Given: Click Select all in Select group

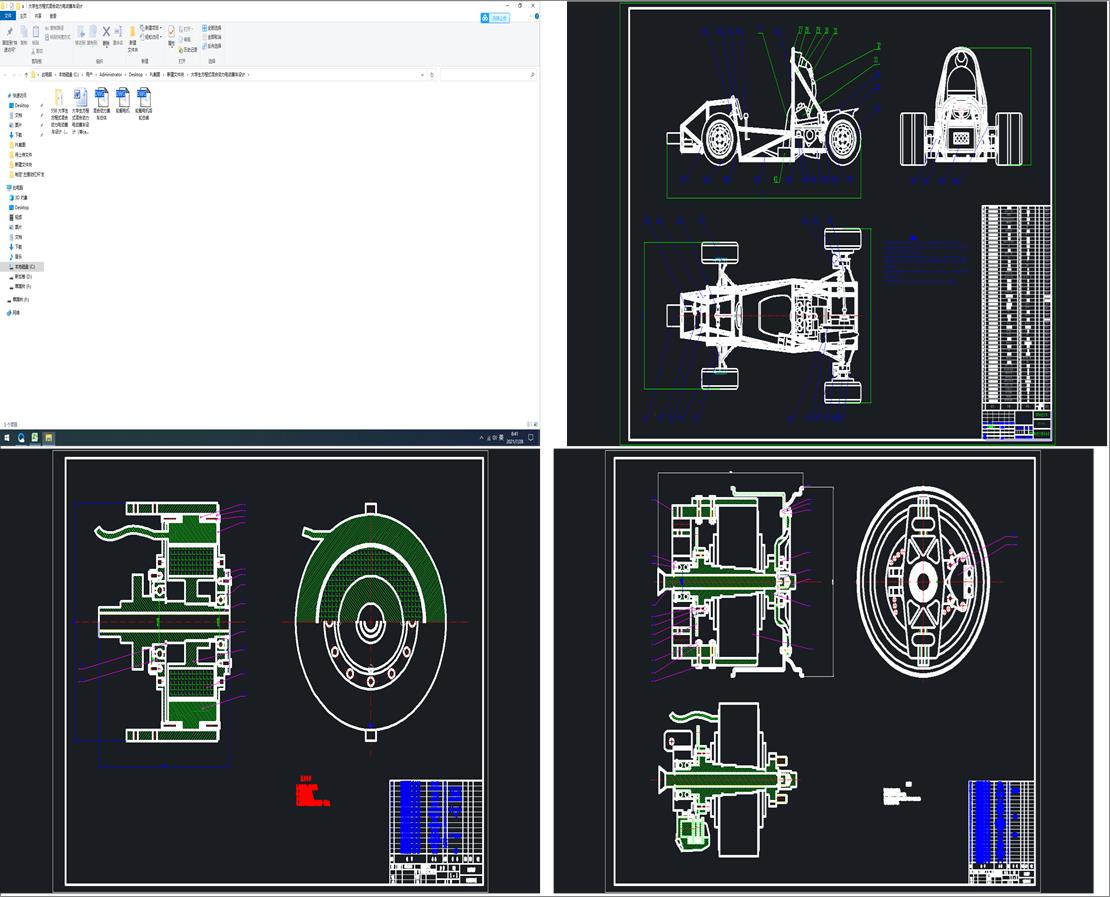Looking at the screenshot, I should coord(212,28).
